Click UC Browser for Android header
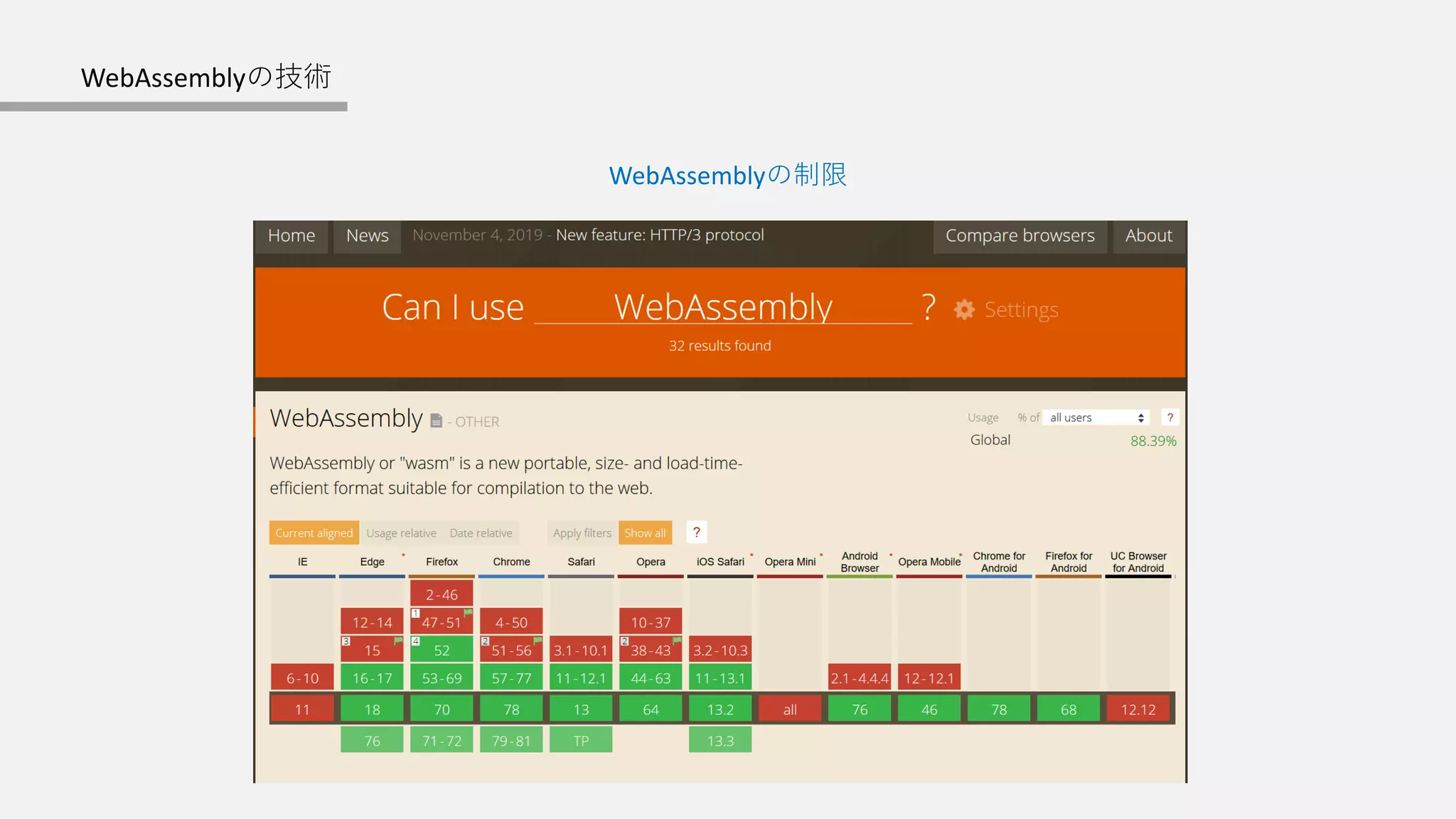 tap(1138, 562)
